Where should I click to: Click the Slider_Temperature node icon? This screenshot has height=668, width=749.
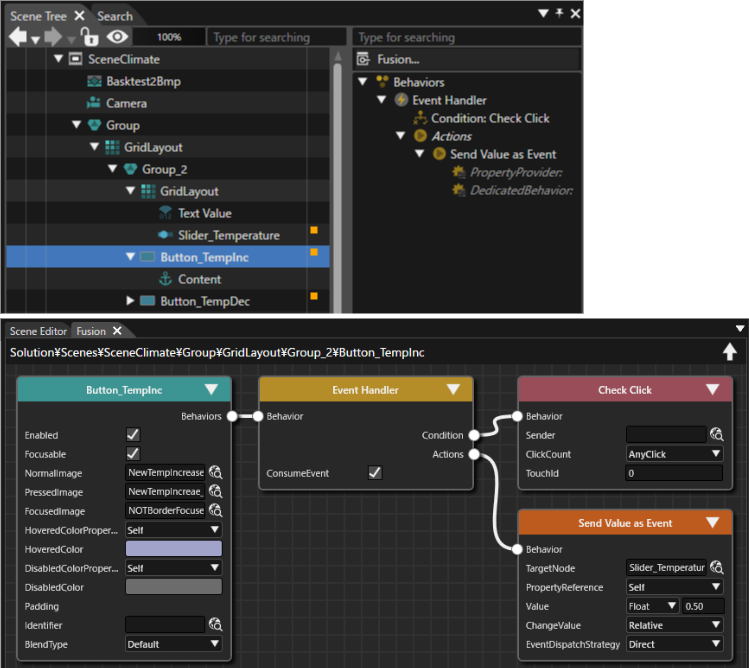click(x=165, y=235)
